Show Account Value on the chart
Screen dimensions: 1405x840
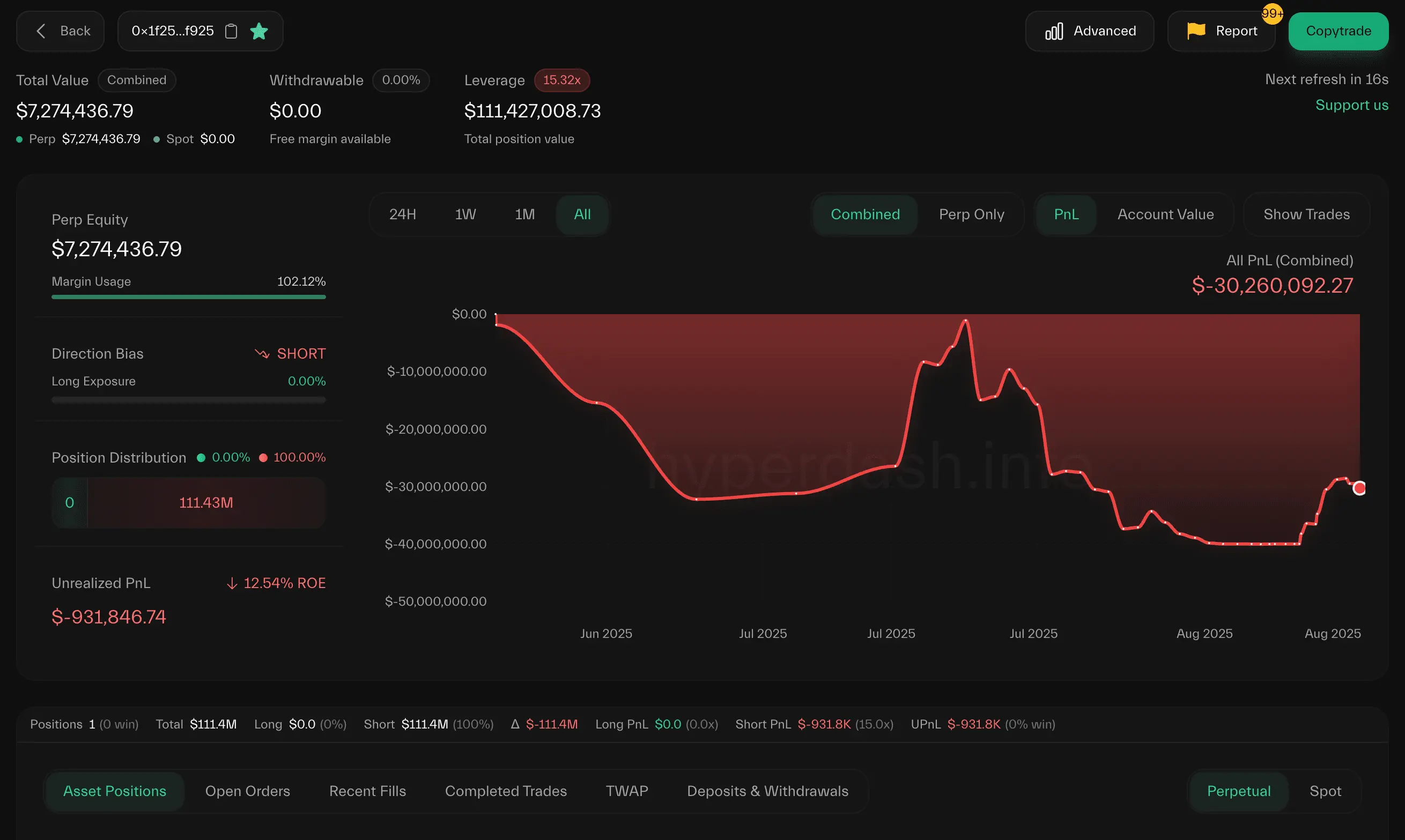click(x=1165, y=214)
